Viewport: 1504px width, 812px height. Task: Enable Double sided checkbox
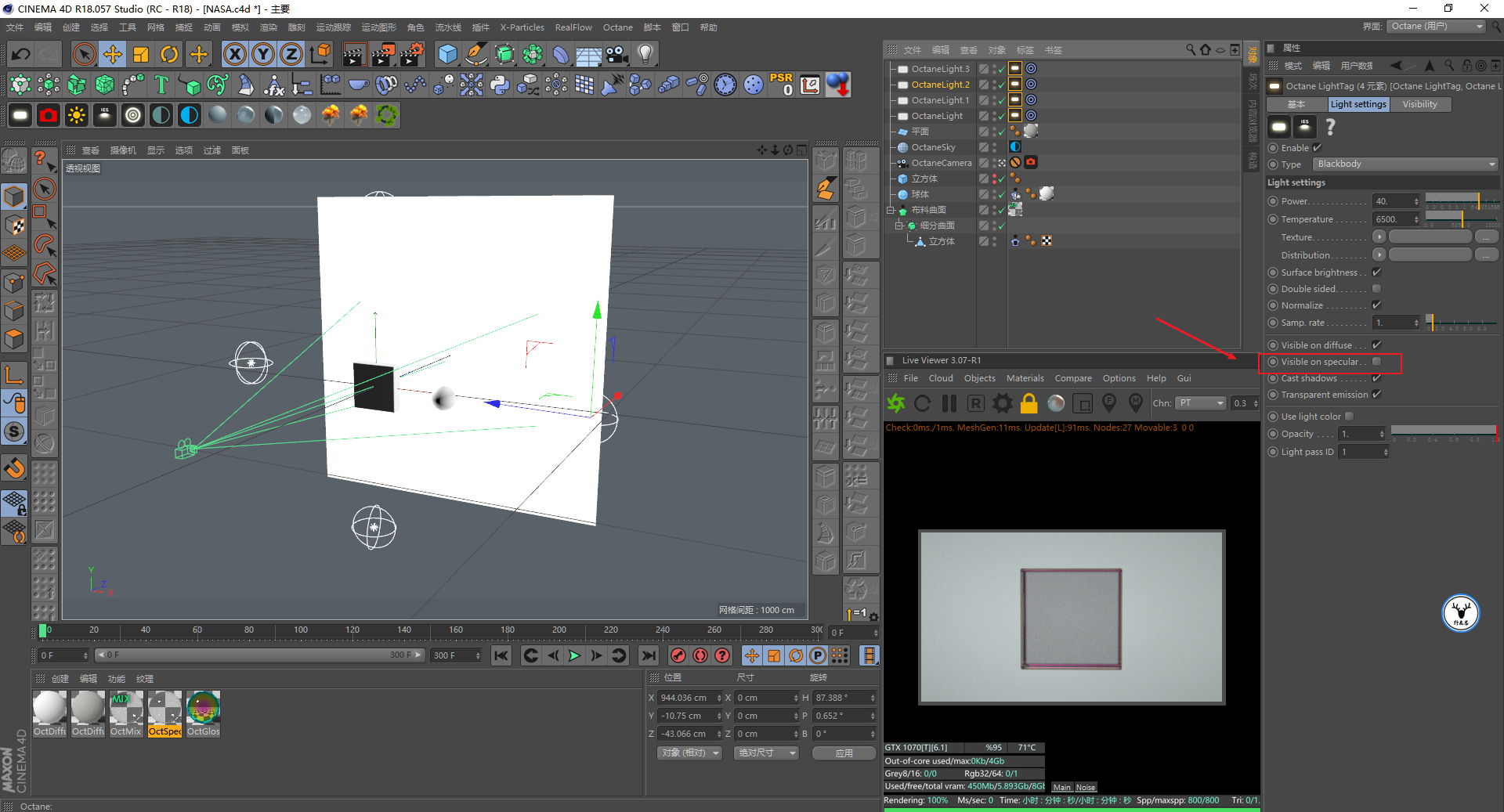click(x=1376, y=289)
